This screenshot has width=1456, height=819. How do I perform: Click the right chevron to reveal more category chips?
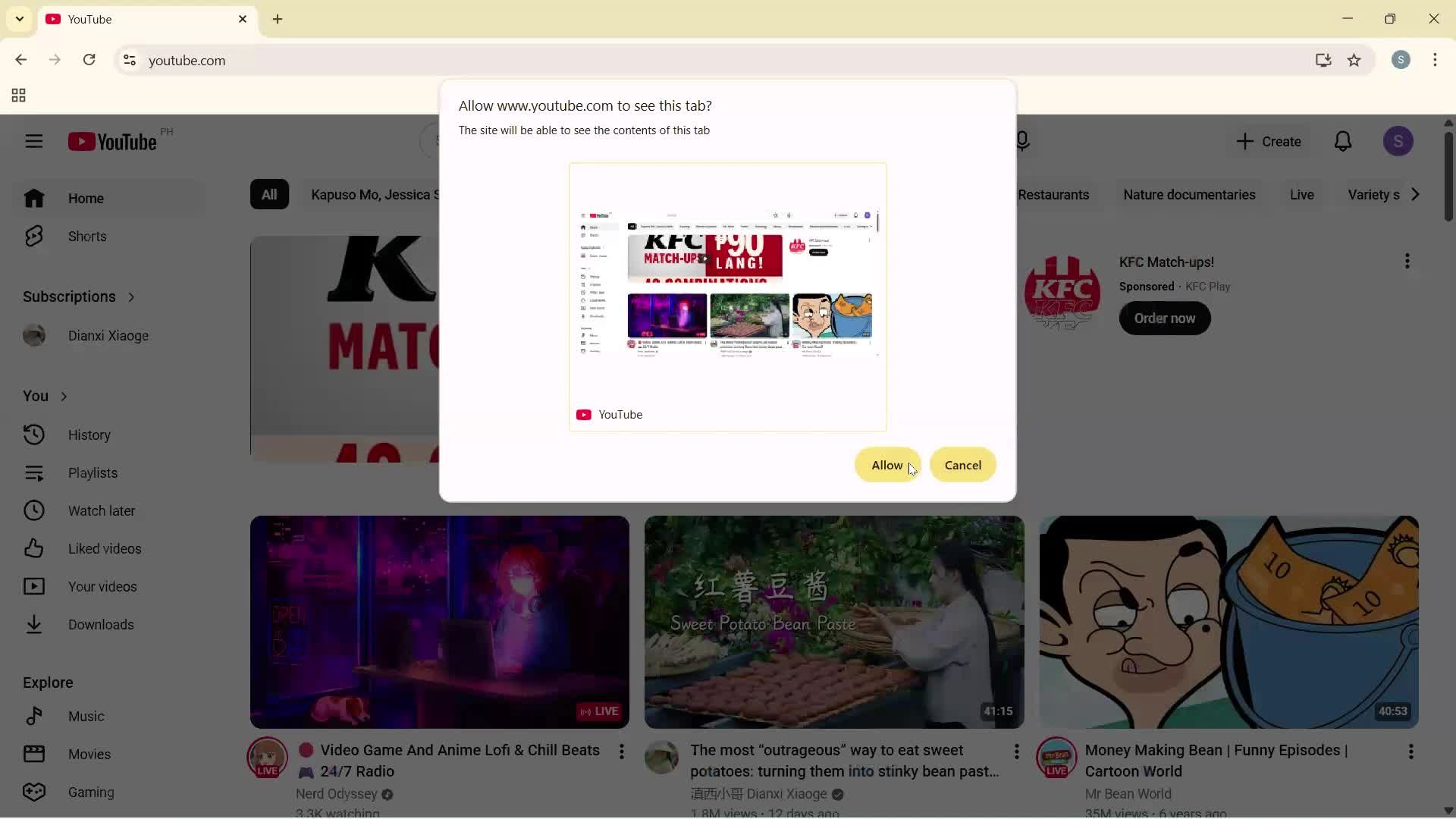[x=1415, y=194]
